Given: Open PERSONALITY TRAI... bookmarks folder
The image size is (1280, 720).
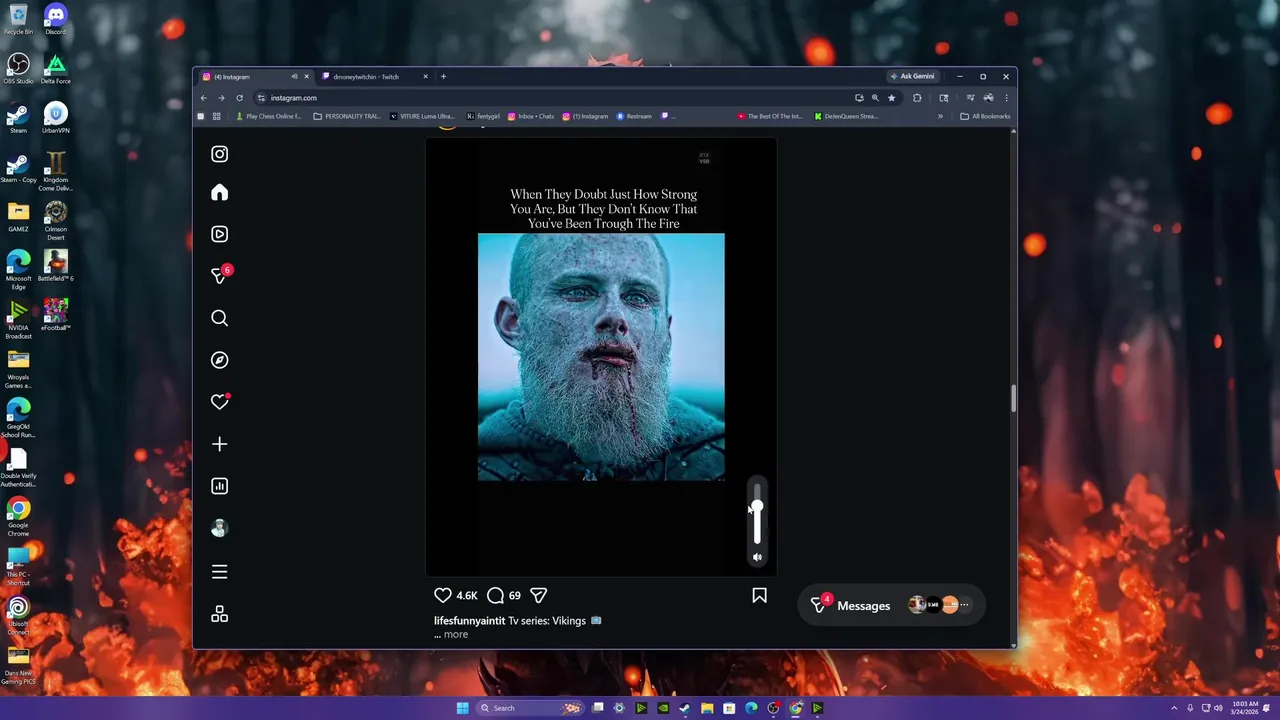Looking at the screenshot, I should [346, 116].
